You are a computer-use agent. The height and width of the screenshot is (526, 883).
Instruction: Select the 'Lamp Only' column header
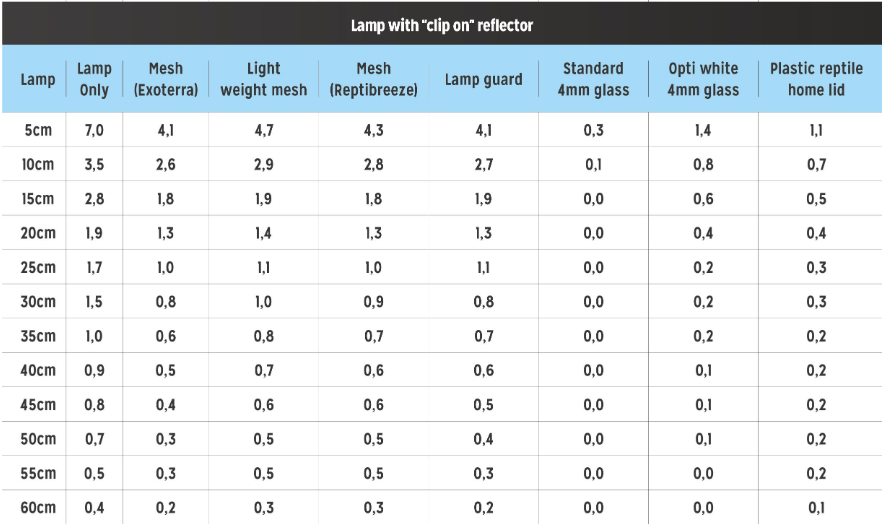[94, 79]
